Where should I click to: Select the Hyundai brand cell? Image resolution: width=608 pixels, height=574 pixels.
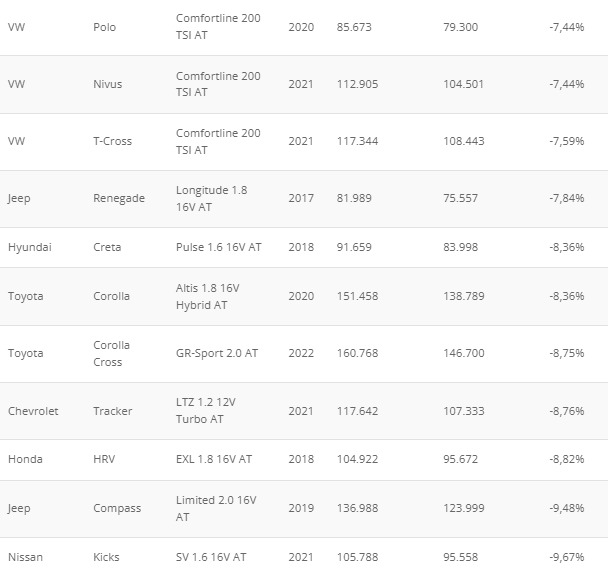coord(29,247)
